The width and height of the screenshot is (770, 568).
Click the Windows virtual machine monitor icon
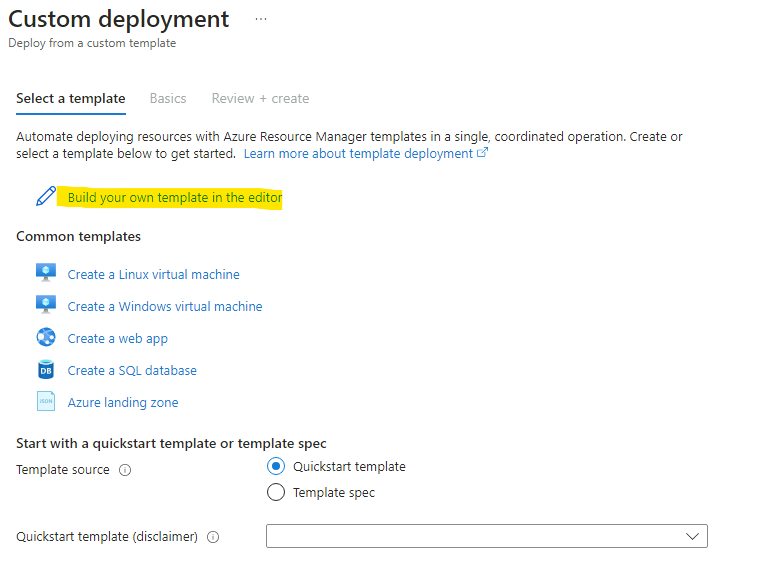tap(46, 304)
